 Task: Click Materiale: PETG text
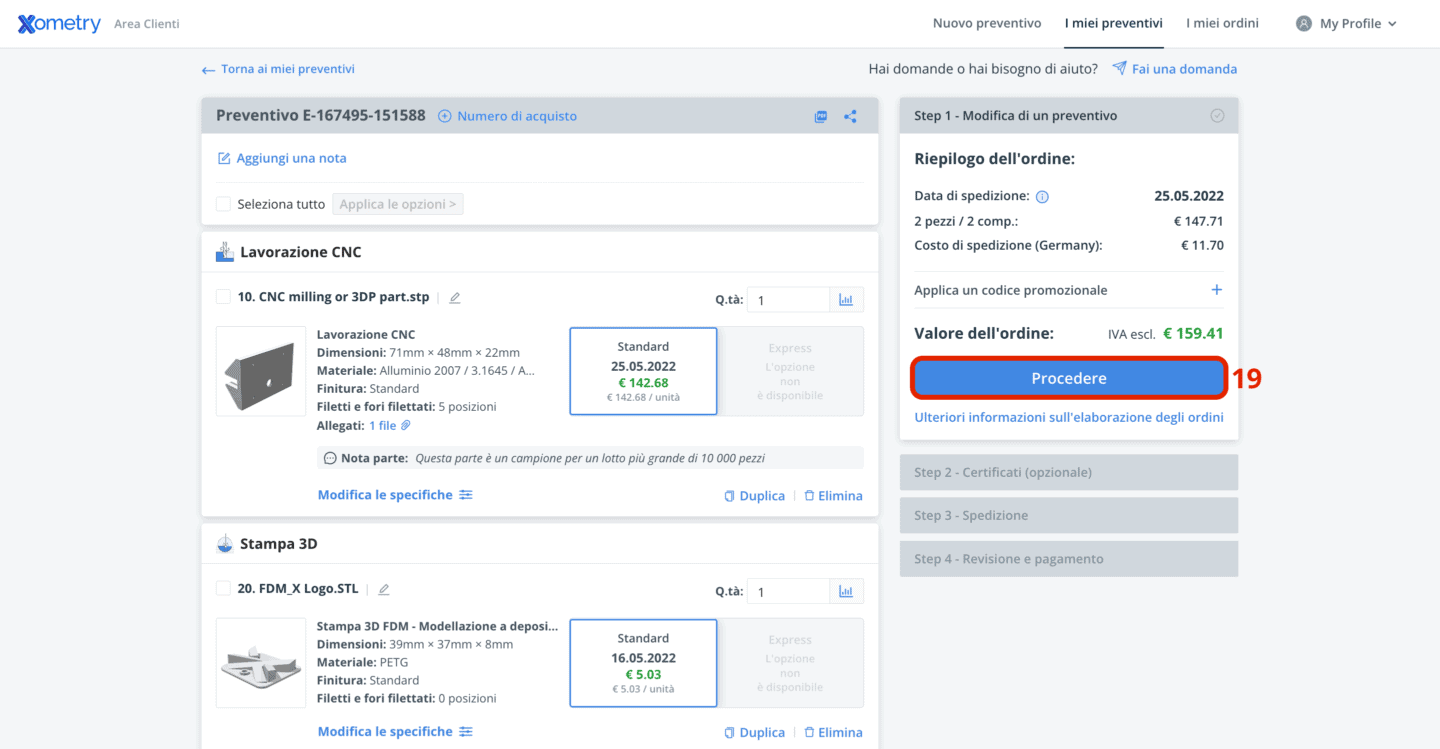(x=362, y=663)
